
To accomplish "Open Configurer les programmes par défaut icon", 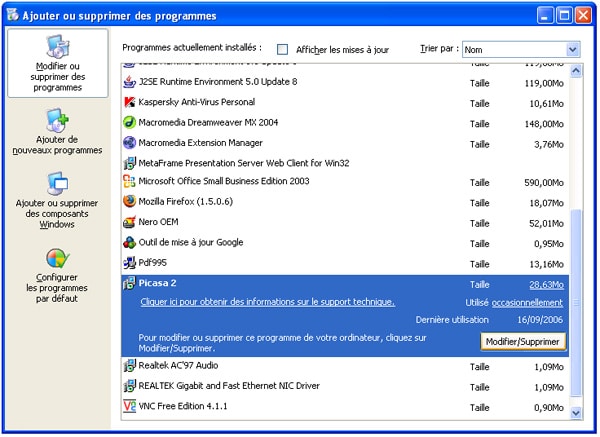I will click(57, 258).
